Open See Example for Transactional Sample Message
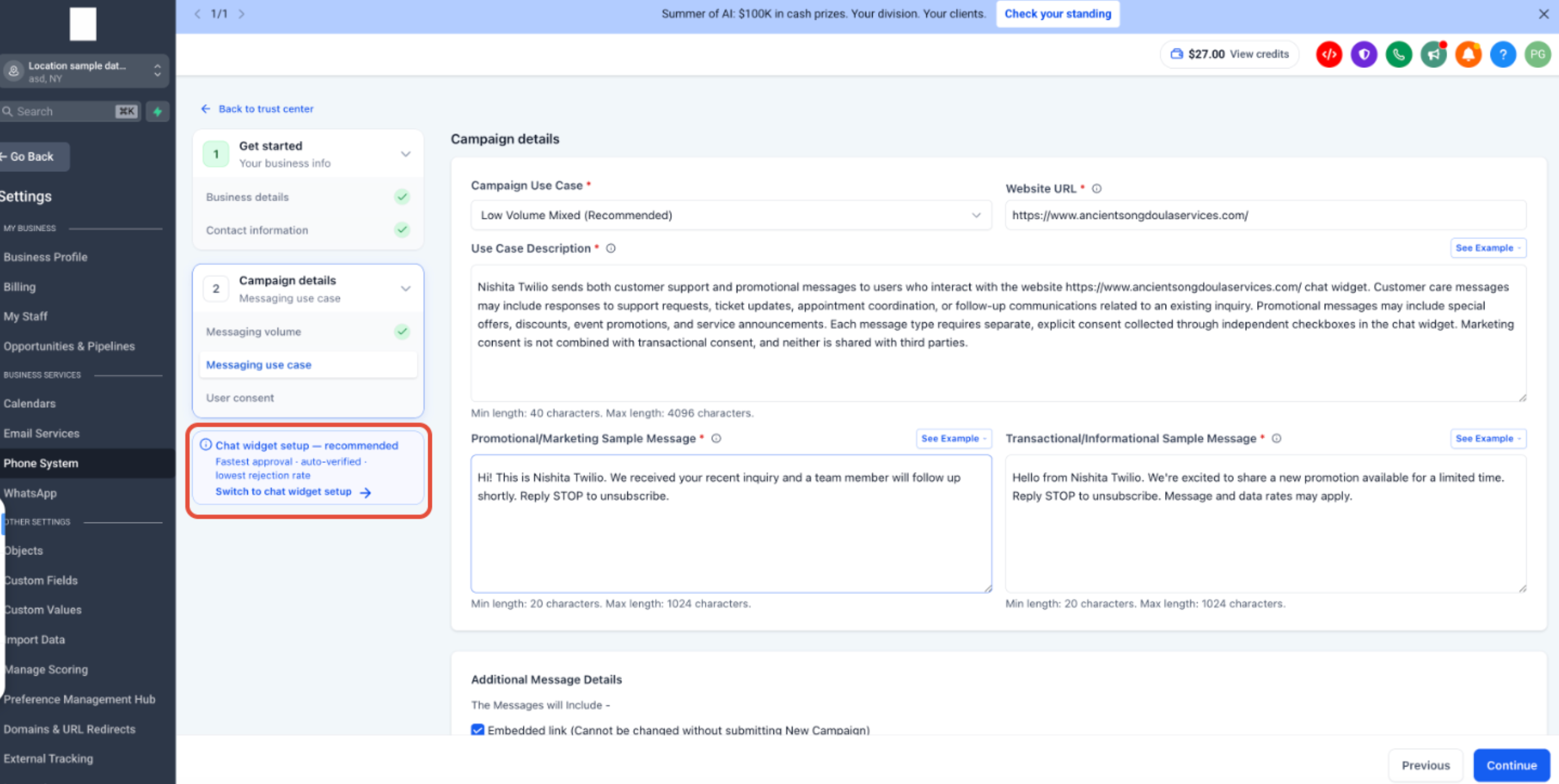The image size is (1559, 784). (1487, 438)
